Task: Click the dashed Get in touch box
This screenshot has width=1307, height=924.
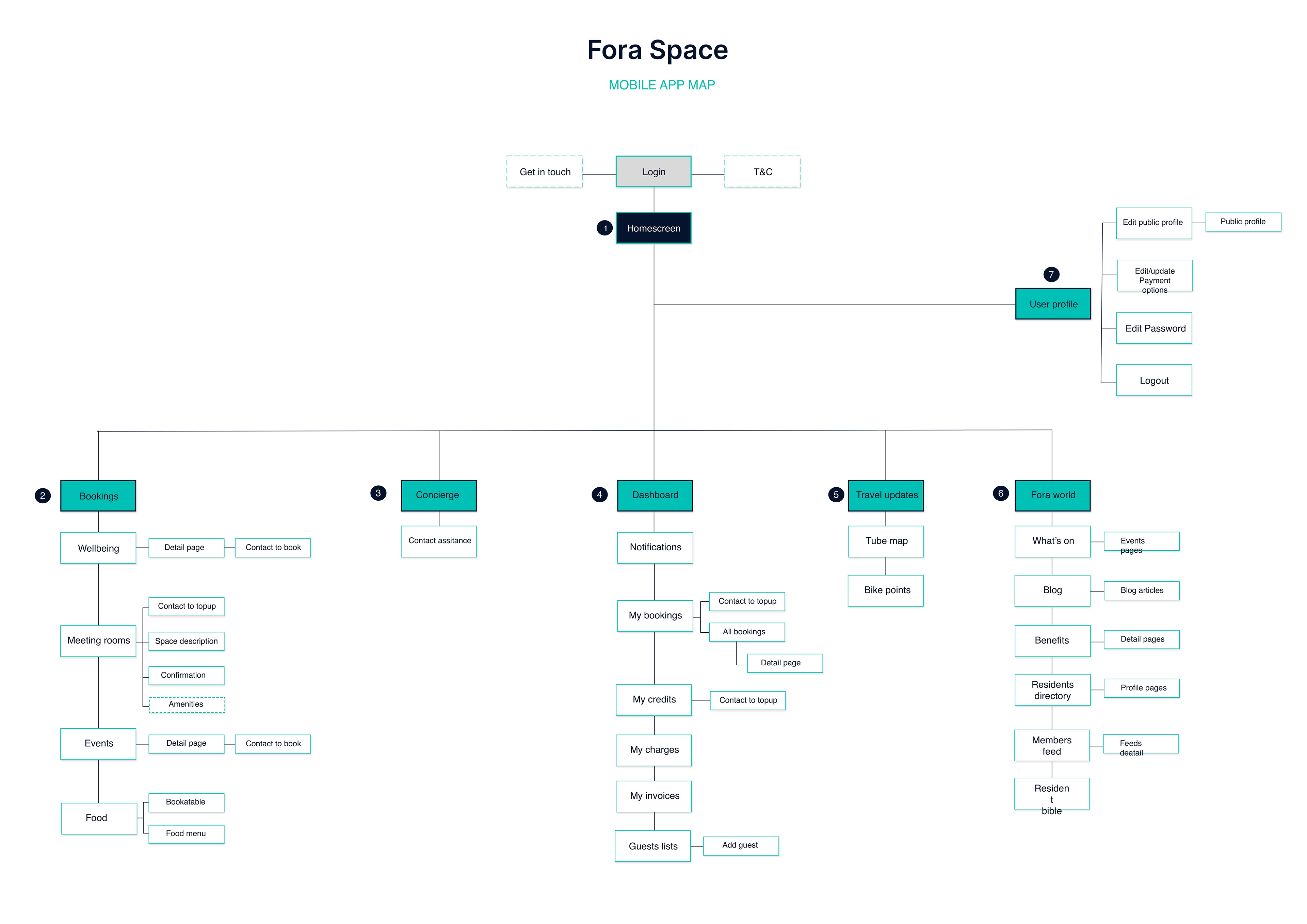Action: coord(545,172)
